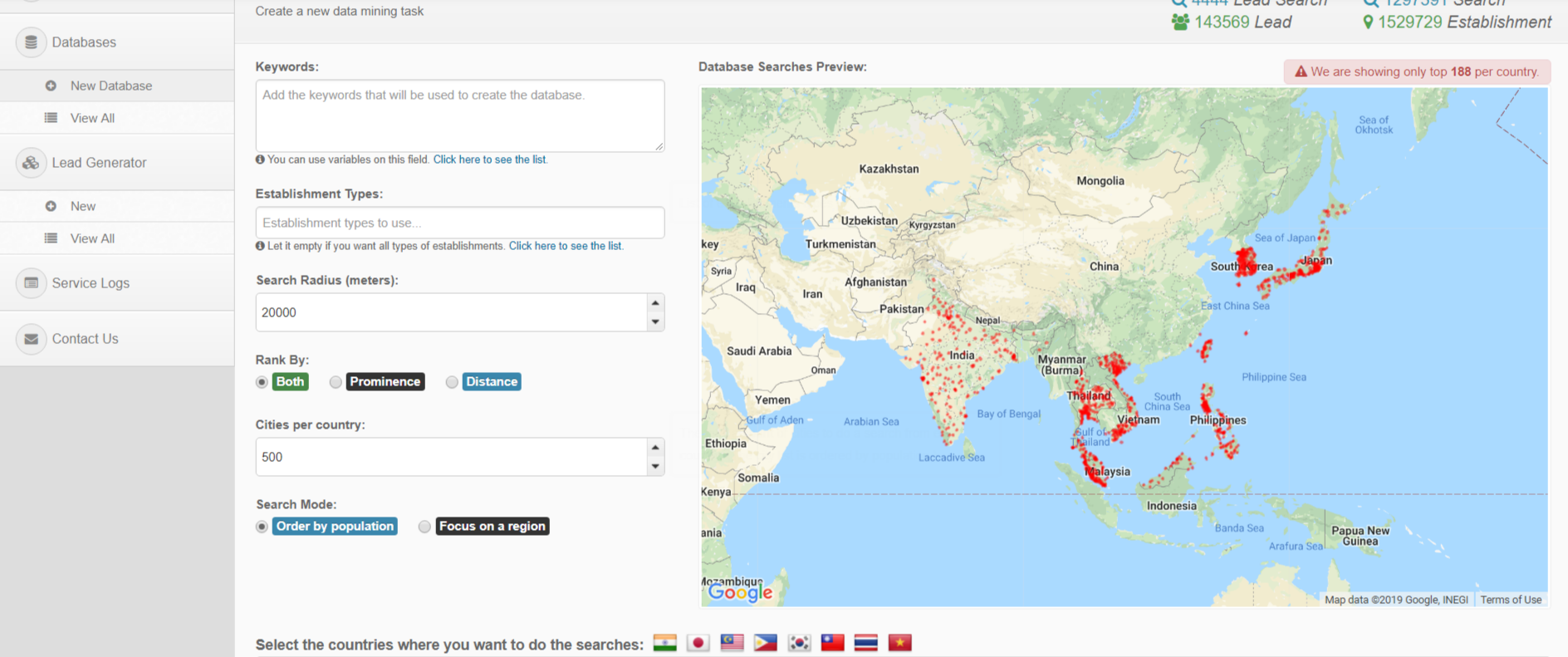Decrease Cities per country with down arrow
This screenshot has width=1568, height=657.
[x=655, y=466]
